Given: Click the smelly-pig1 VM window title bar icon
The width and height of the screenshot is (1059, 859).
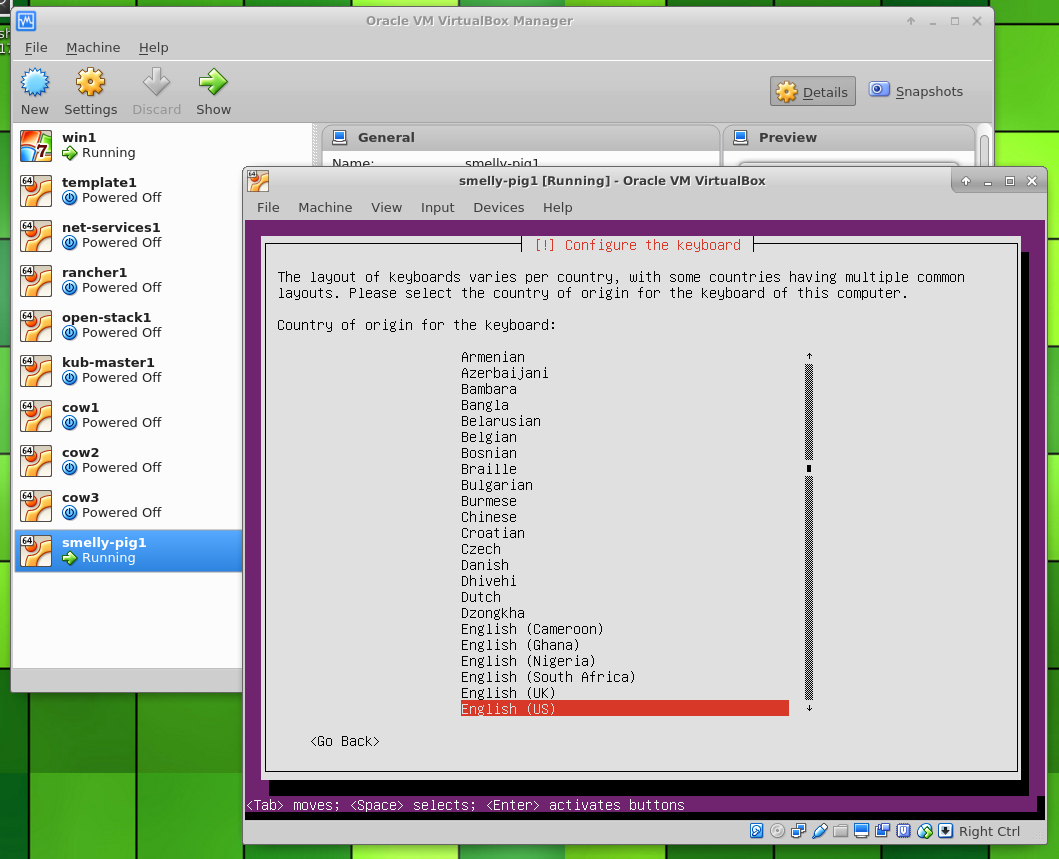Looking at the screenshot, I should pos(258,180).
